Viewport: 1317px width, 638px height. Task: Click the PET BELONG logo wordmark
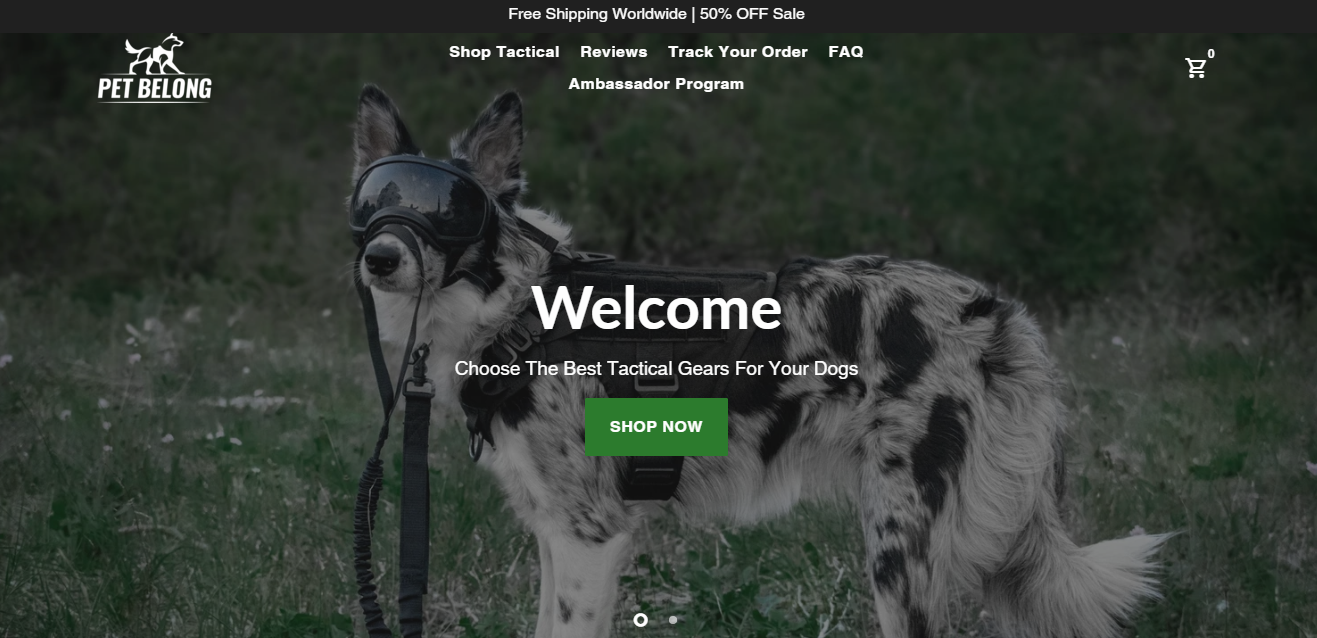(x=155, y=89)
